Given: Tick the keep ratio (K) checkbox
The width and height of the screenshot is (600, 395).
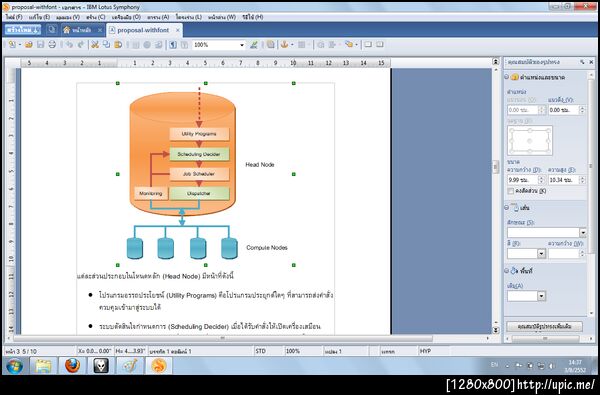Looking at the screenshot, I should click(510, 191).
